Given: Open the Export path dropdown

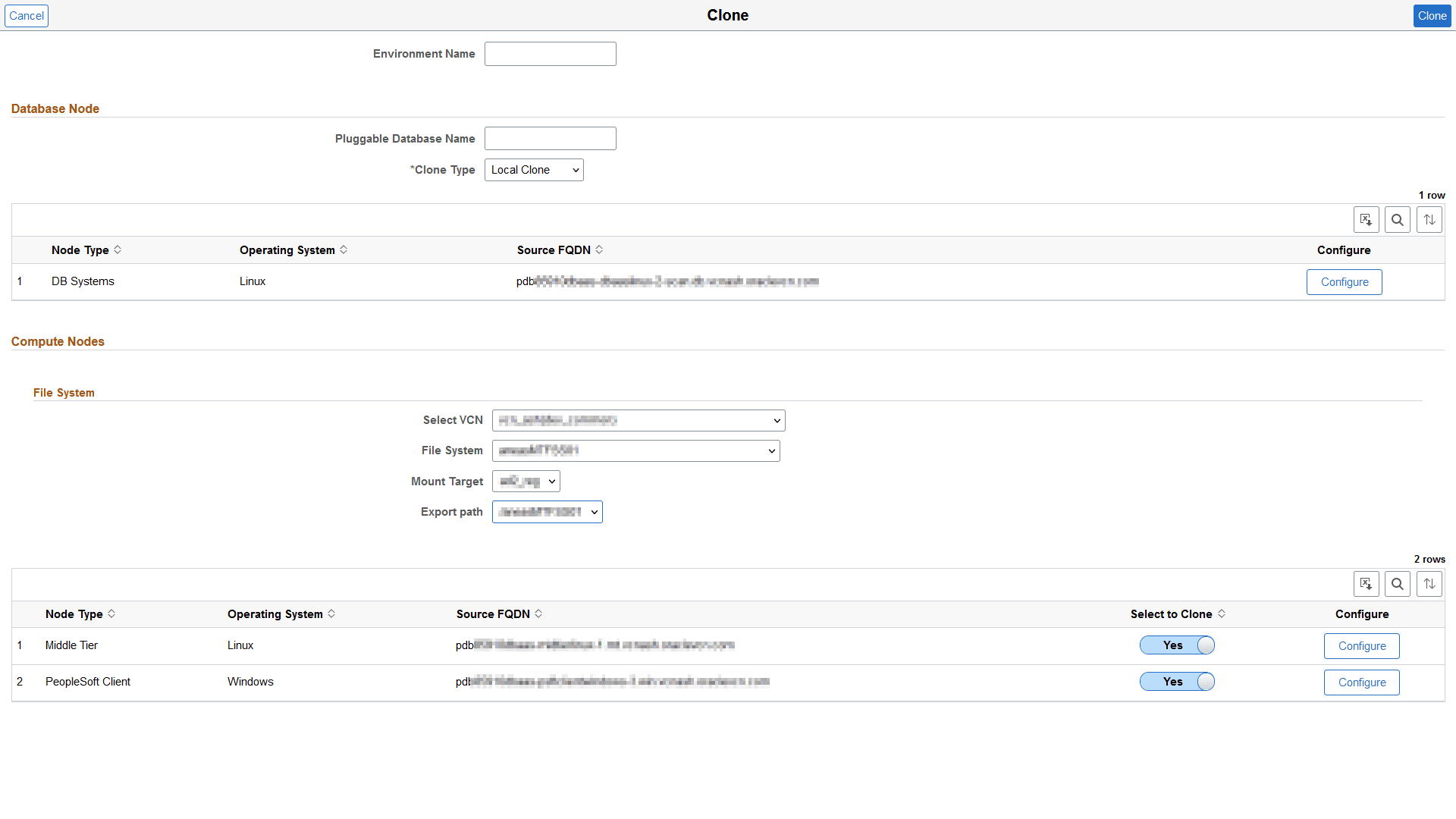Looking at the screenshot, I should [x=547, y=512].
